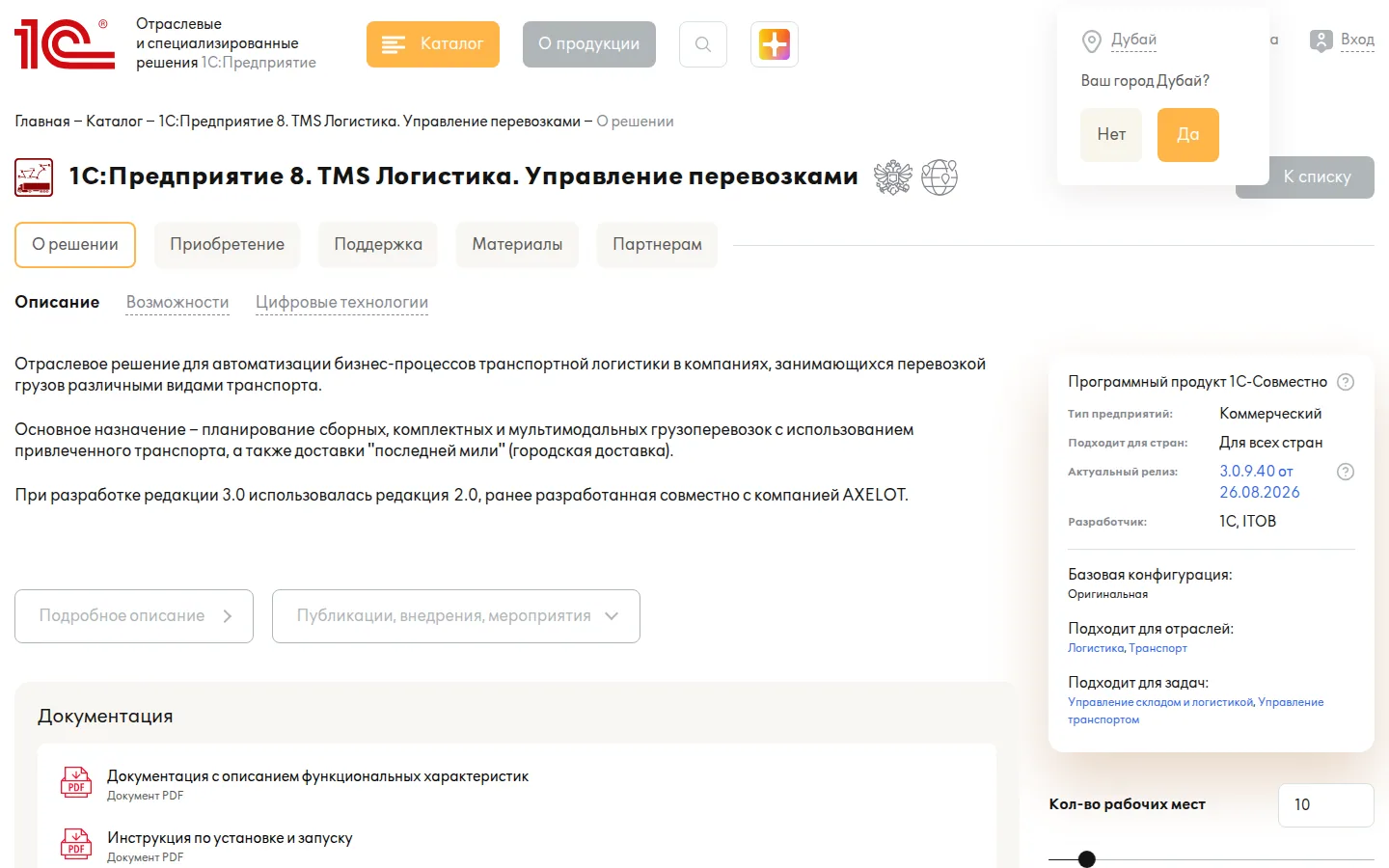Switch to the Поддержка tab
The height and width of the screenshot is (868, 1389).
378,245
